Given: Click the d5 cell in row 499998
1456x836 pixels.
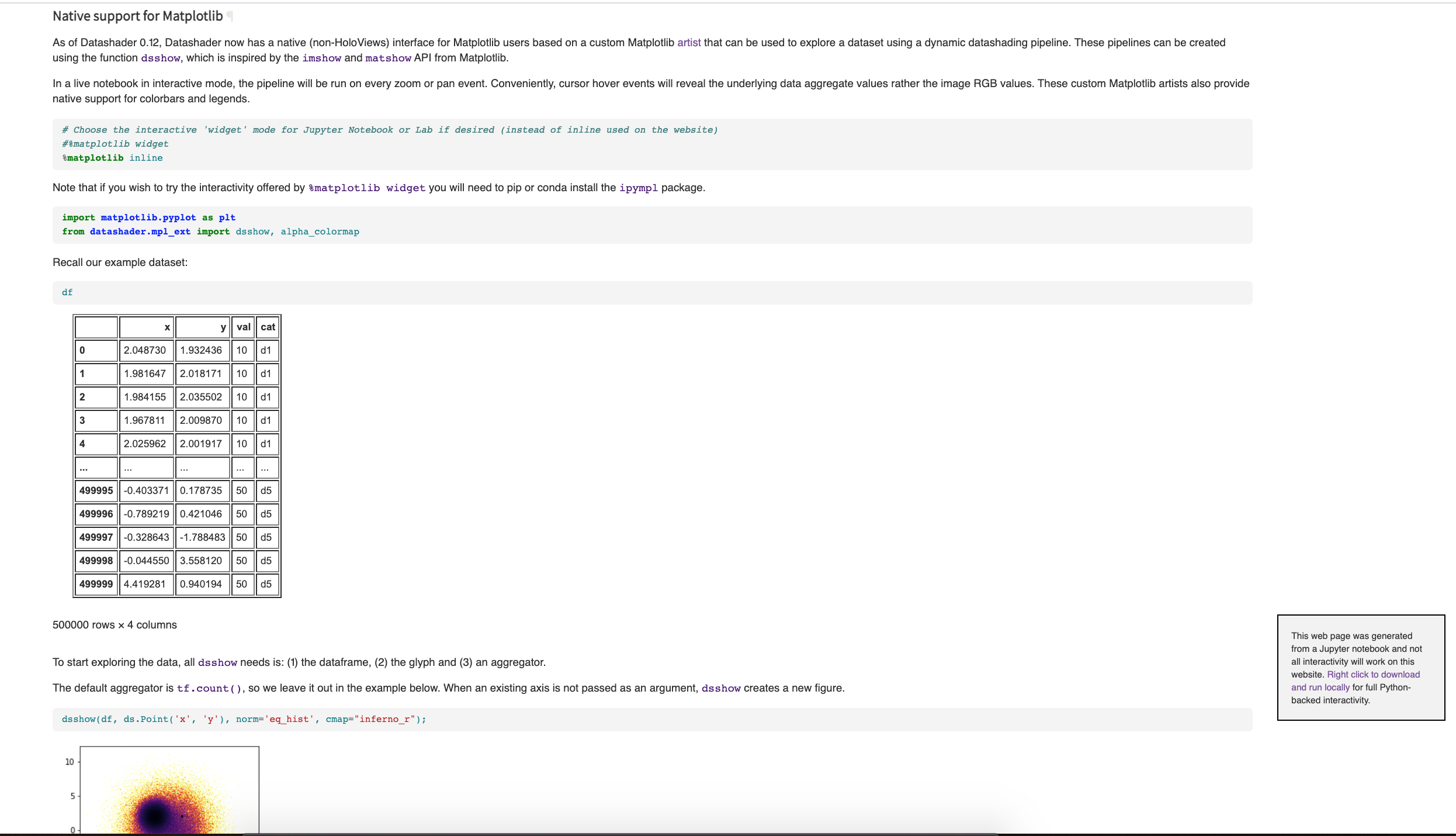Looking at the screenshot, I should [x=266, y=561].
